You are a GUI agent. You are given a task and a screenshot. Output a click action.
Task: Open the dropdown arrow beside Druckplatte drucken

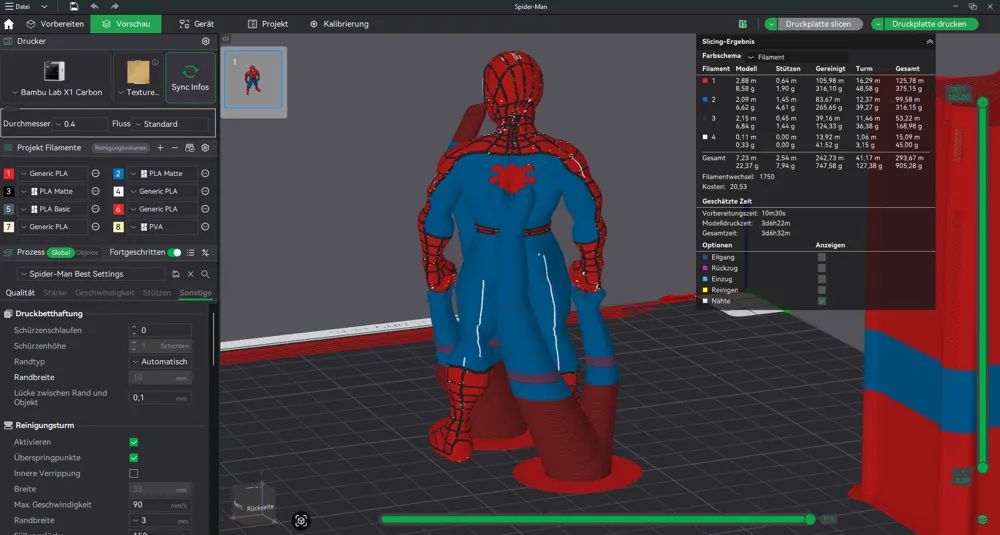pos(878,24)
